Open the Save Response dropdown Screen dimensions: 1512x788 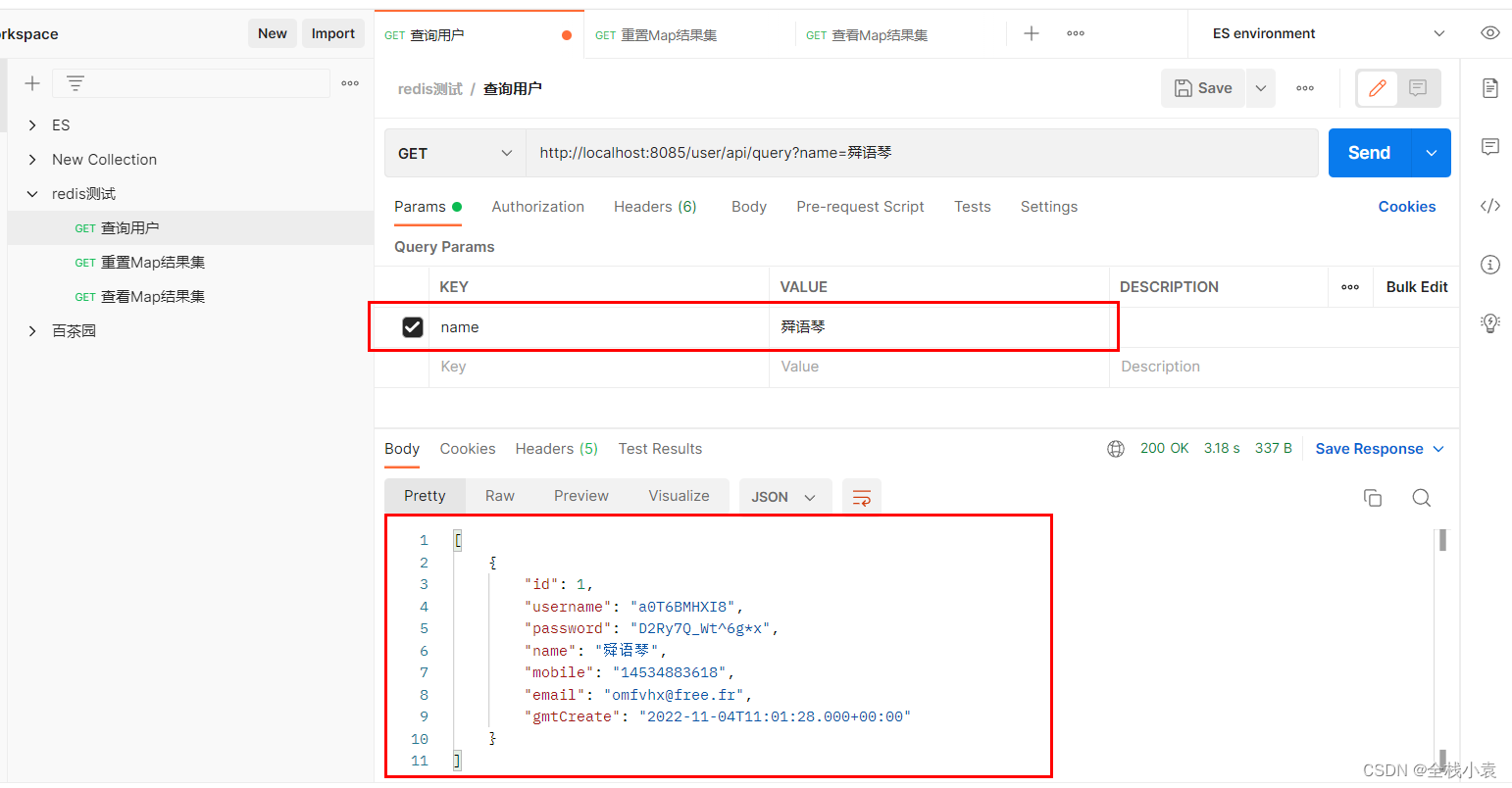[x=1380, y=449]
